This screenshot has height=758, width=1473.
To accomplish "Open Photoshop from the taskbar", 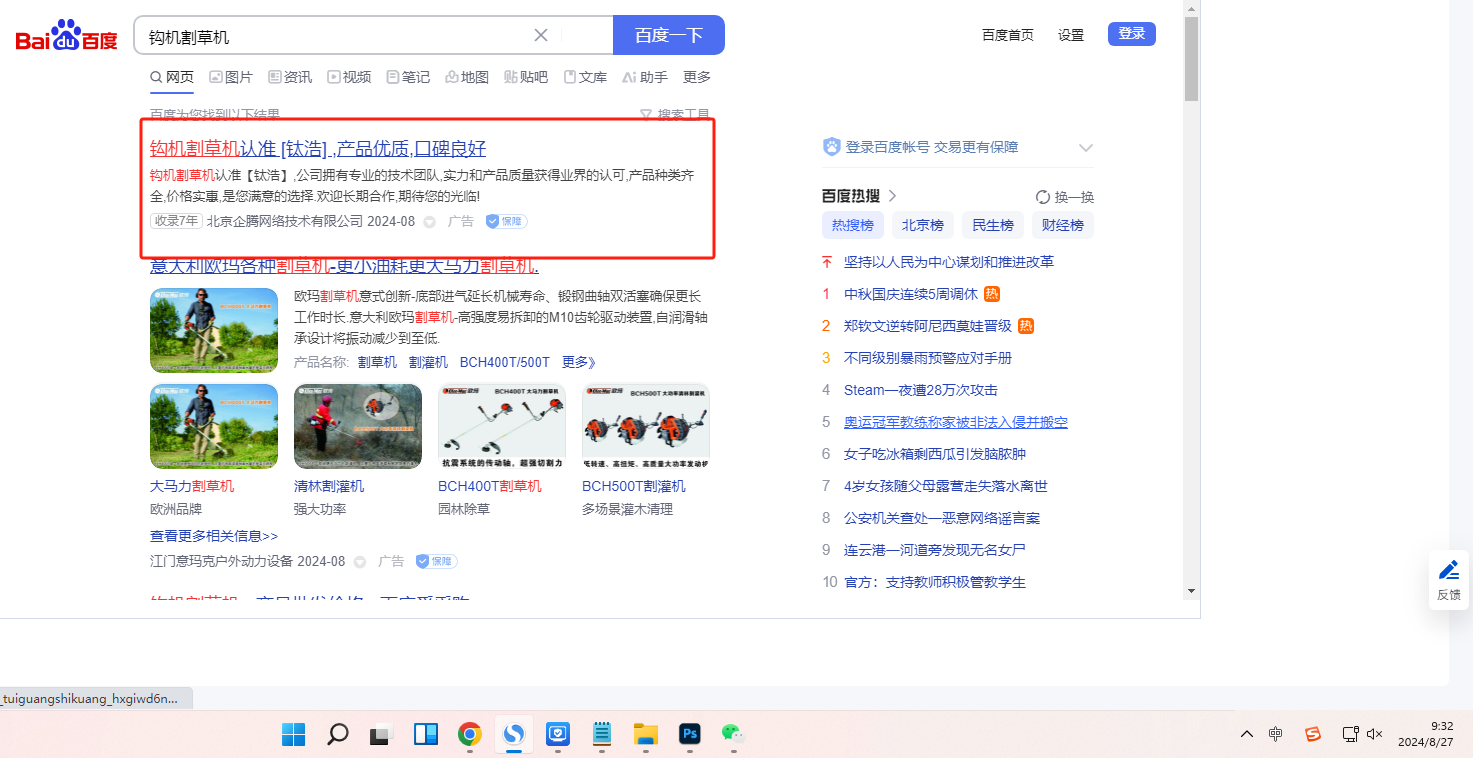I will (x=688, y=734).
